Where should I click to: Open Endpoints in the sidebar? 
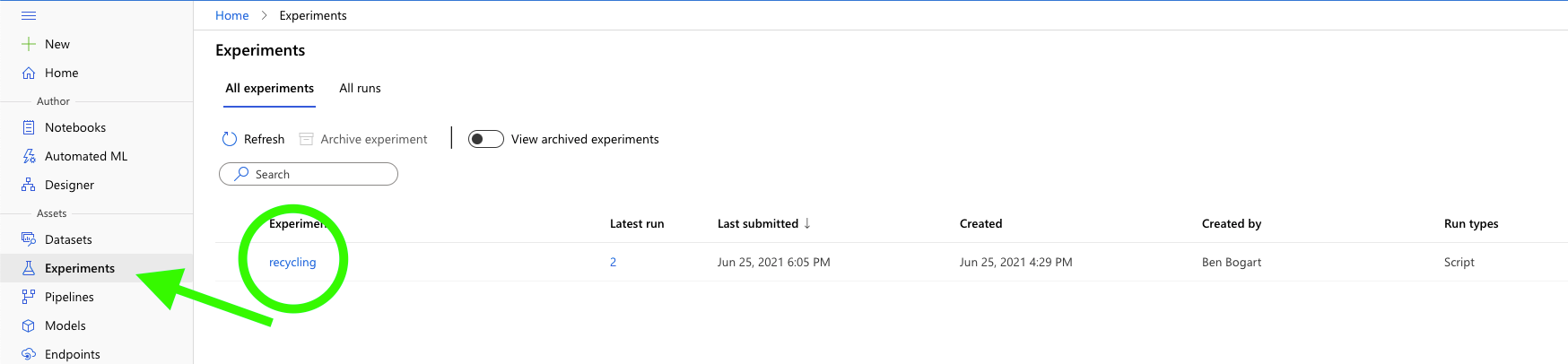tap(29, 354)
